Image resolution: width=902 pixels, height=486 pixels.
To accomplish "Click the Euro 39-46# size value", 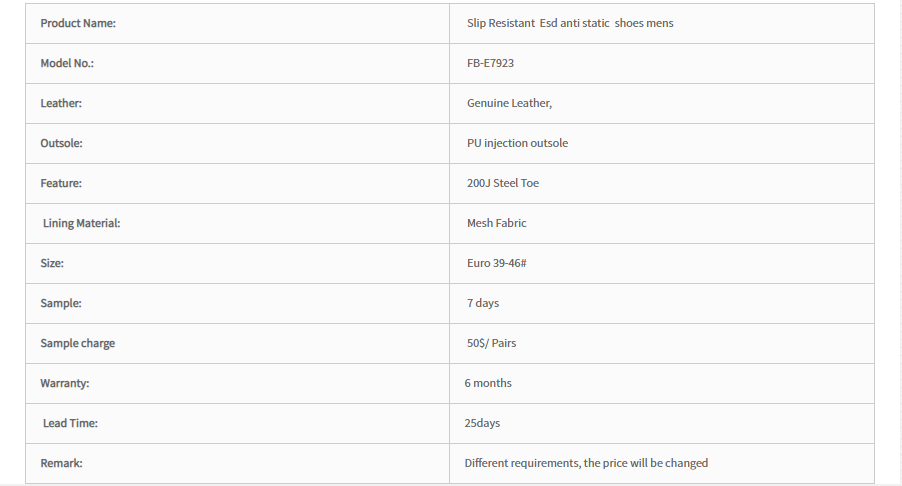I will tap(496, 263).
